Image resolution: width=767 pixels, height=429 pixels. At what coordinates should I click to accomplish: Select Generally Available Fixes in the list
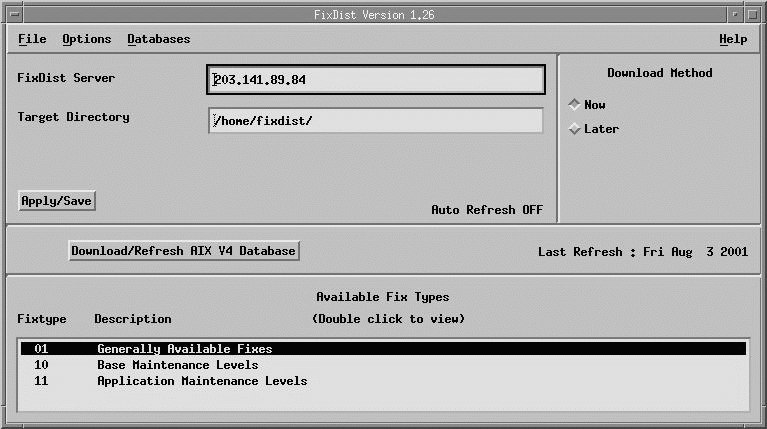coord(184,349)
